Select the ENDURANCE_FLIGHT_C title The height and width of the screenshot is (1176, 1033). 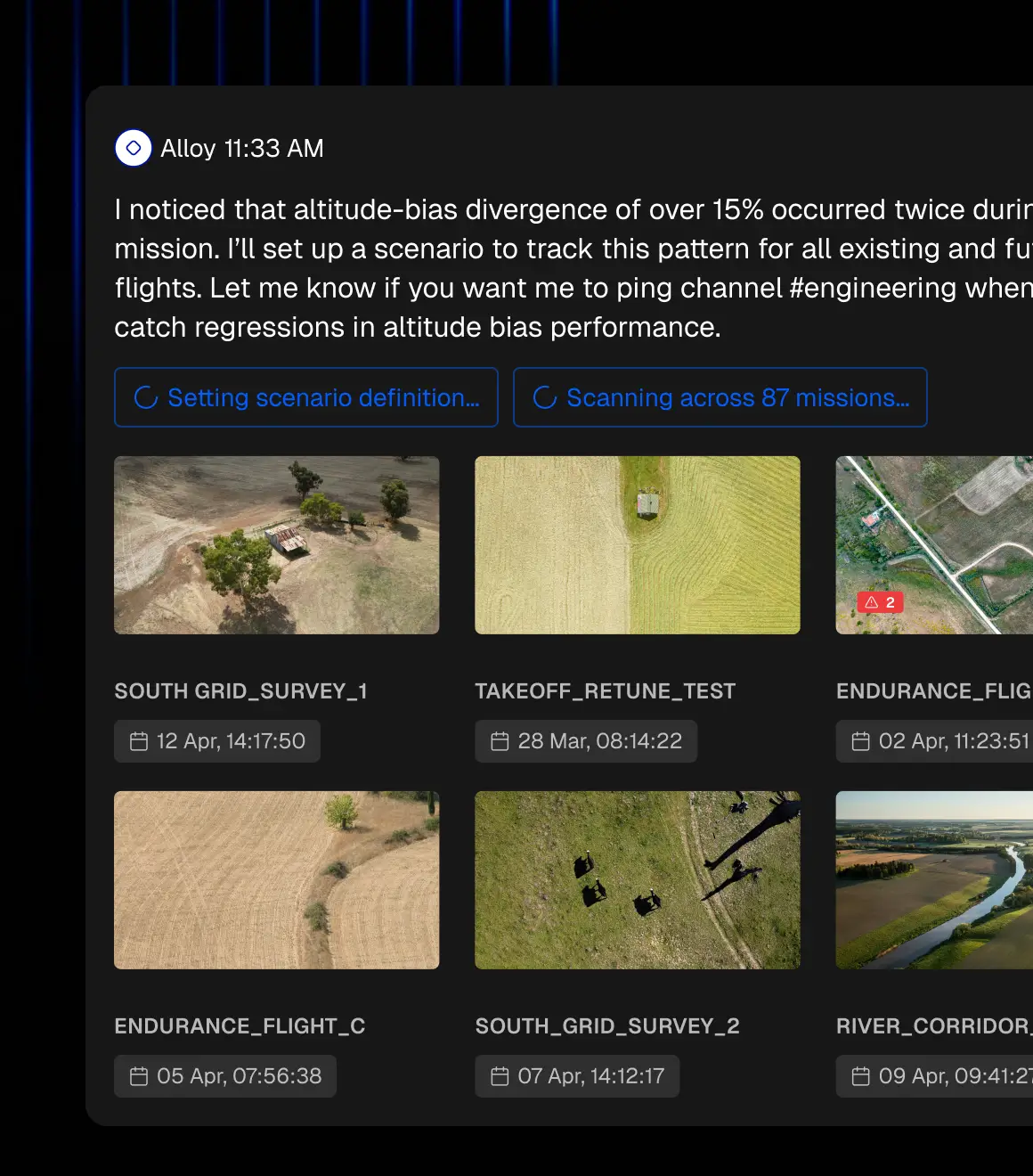point(240,1026)
